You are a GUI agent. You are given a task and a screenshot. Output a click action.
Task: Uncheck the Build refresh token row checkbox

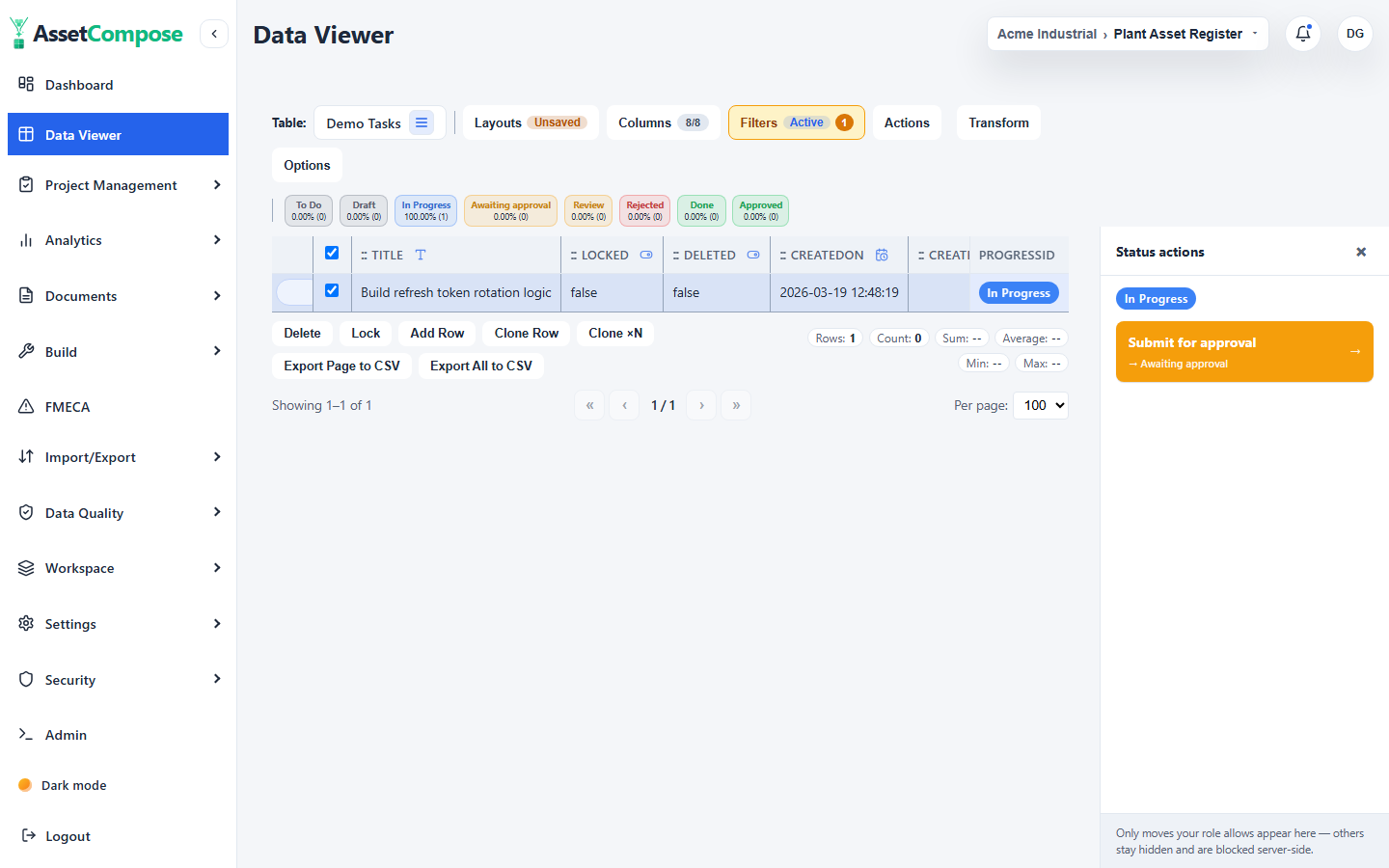[332, 290]
